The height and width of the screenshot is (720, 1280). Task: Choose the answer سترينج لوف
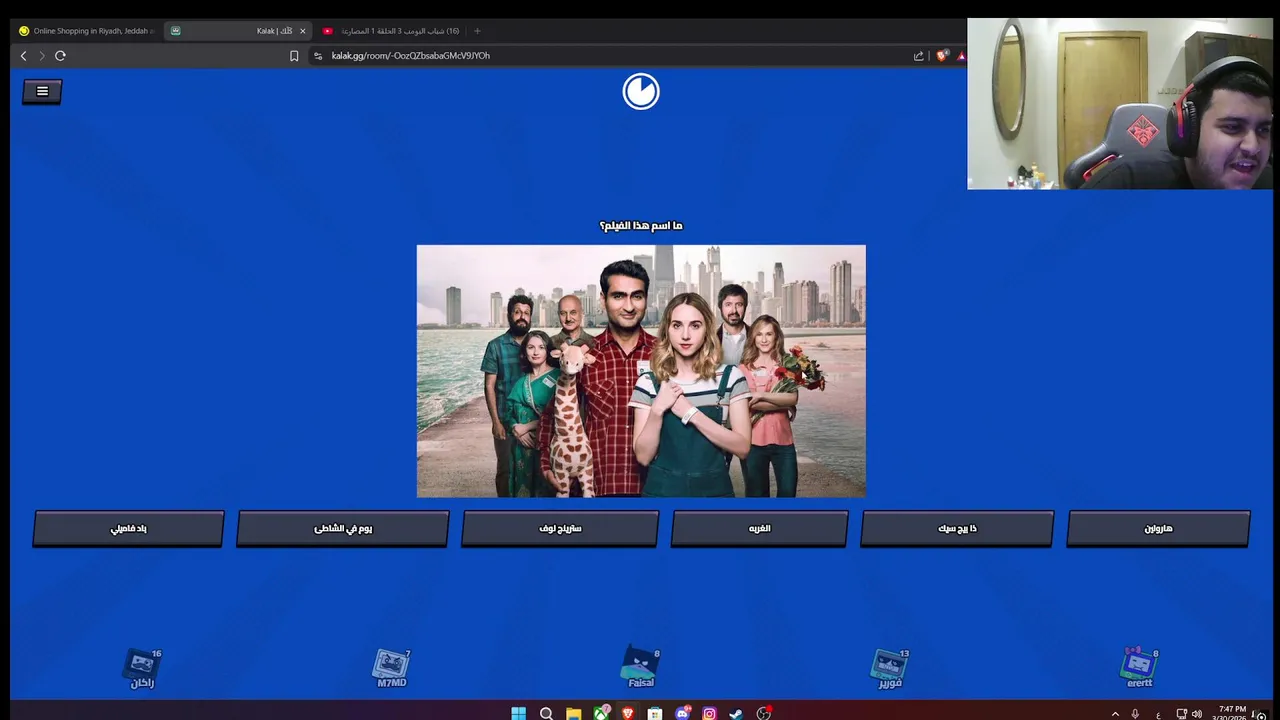click(x=560, y=529)
